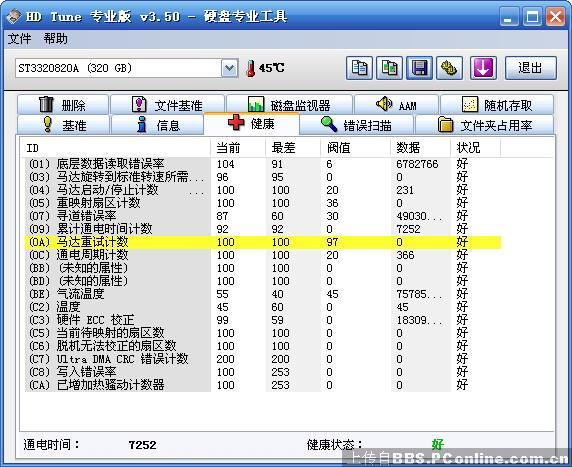This screenshot has width=572, height=467.
Task: Select the (BD) 未知的属性 row
Action: click(263, 281)
